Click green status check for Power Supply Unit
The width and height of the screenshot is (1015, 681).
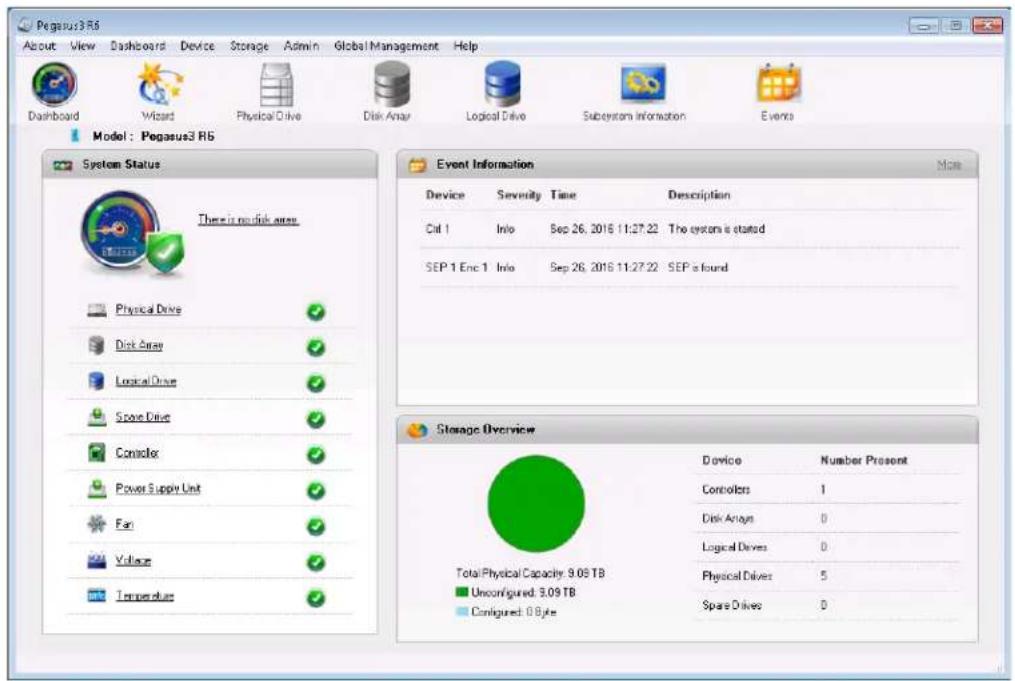316,491
